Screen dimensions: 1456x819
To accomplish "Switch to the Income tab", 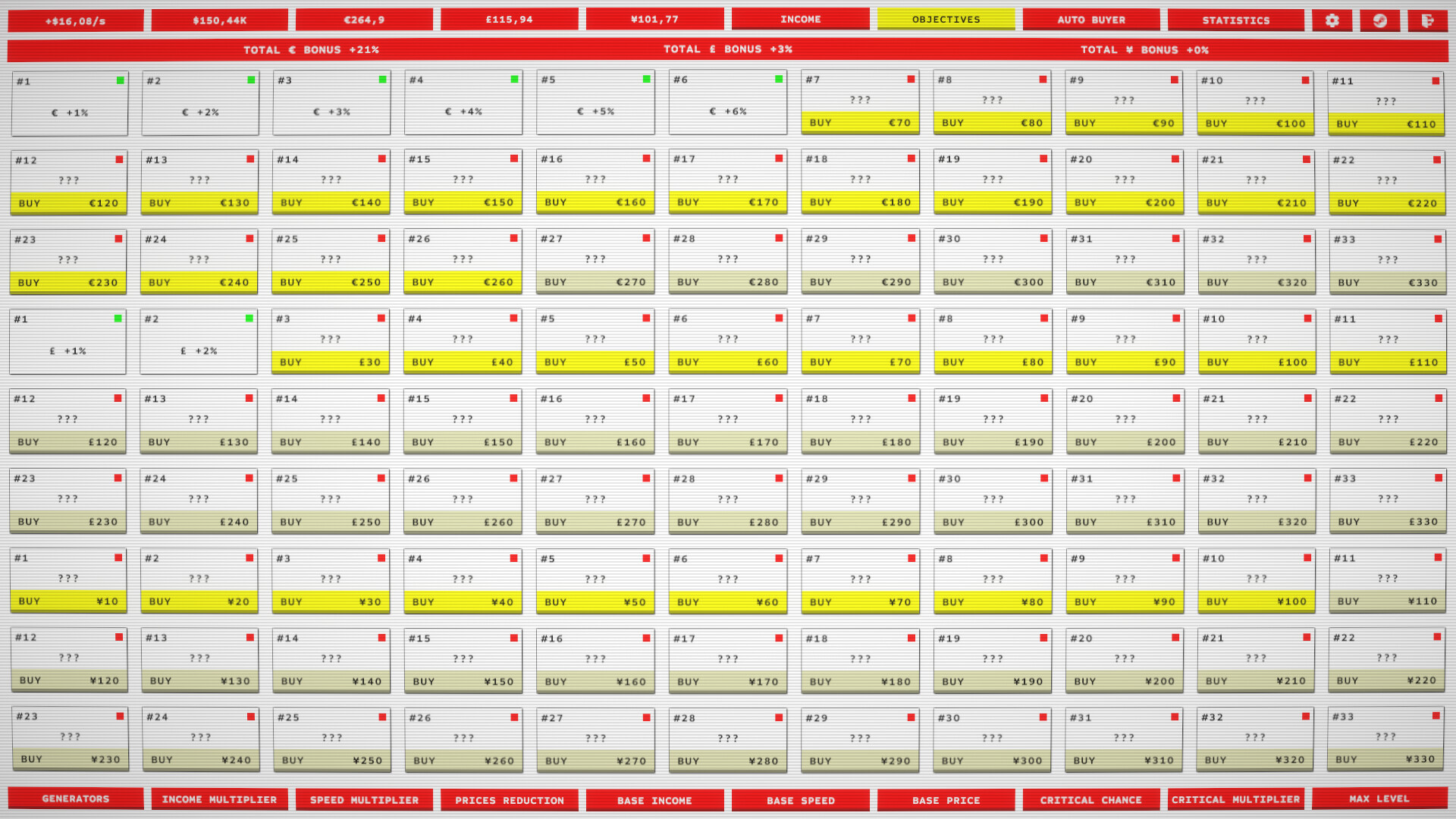I will [x=800, y=20].
